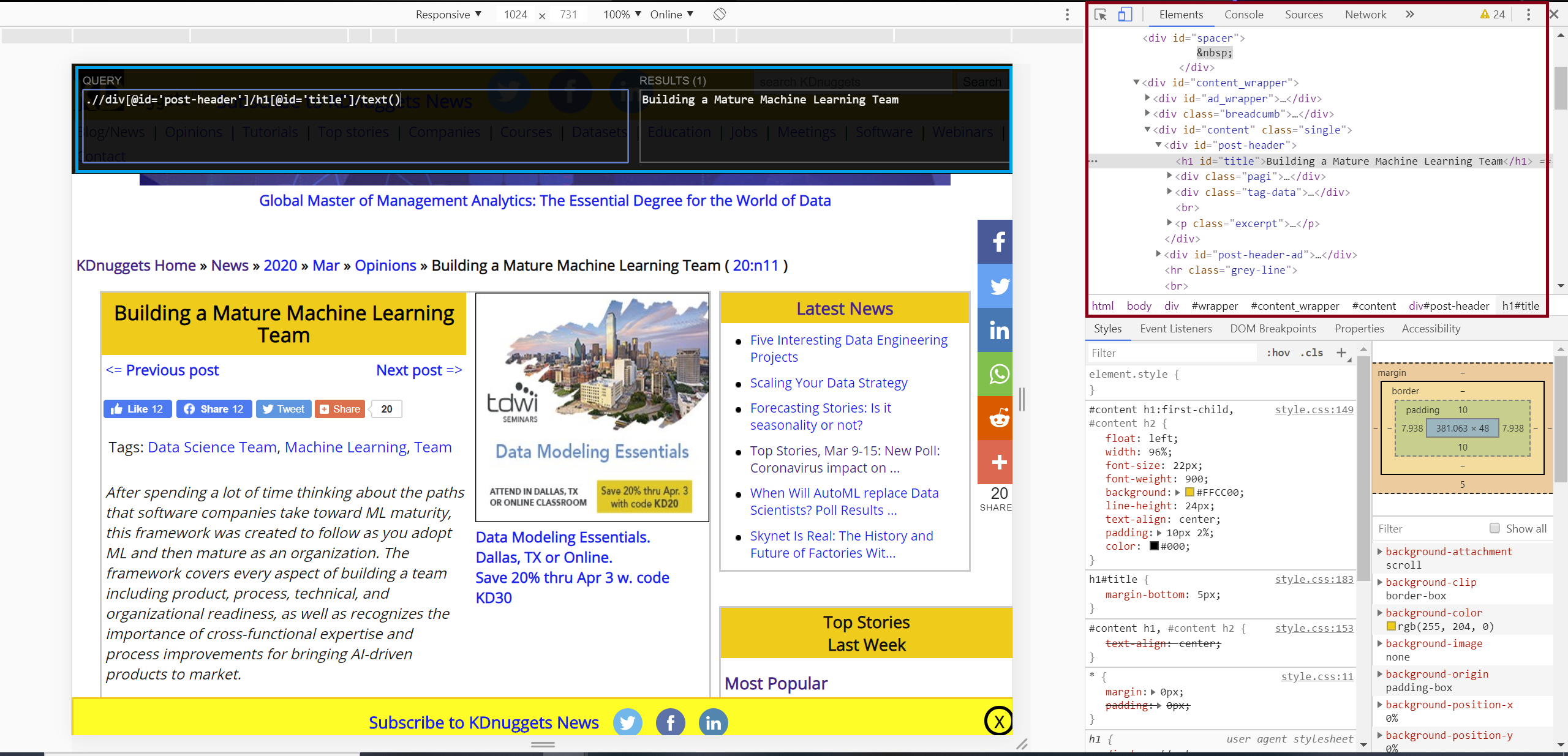Click the Twitter icon in subscribe bar
The image size is (1568, 756).
[628, 722]
